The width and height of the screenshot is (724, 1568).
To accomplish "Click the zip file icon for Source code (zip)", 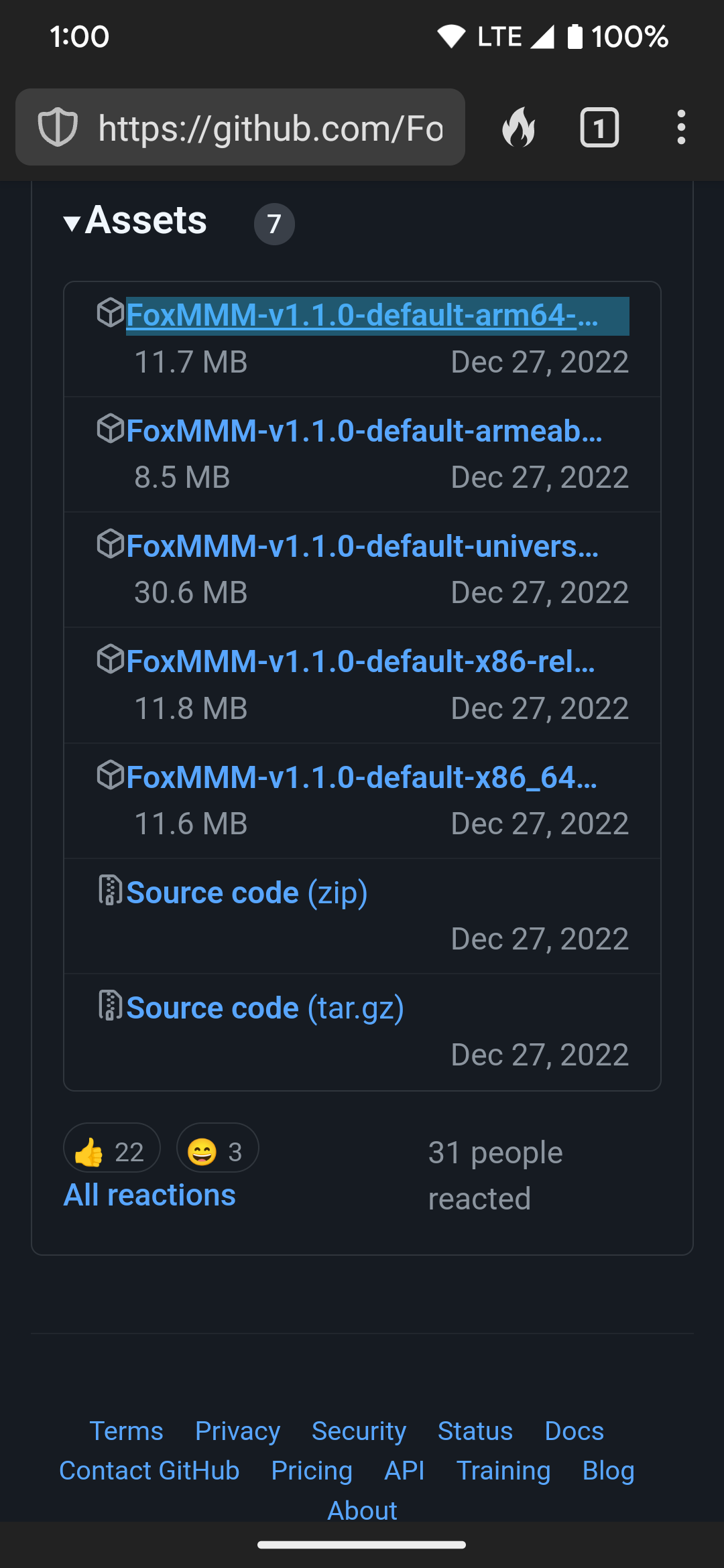I will coord(111,891).
